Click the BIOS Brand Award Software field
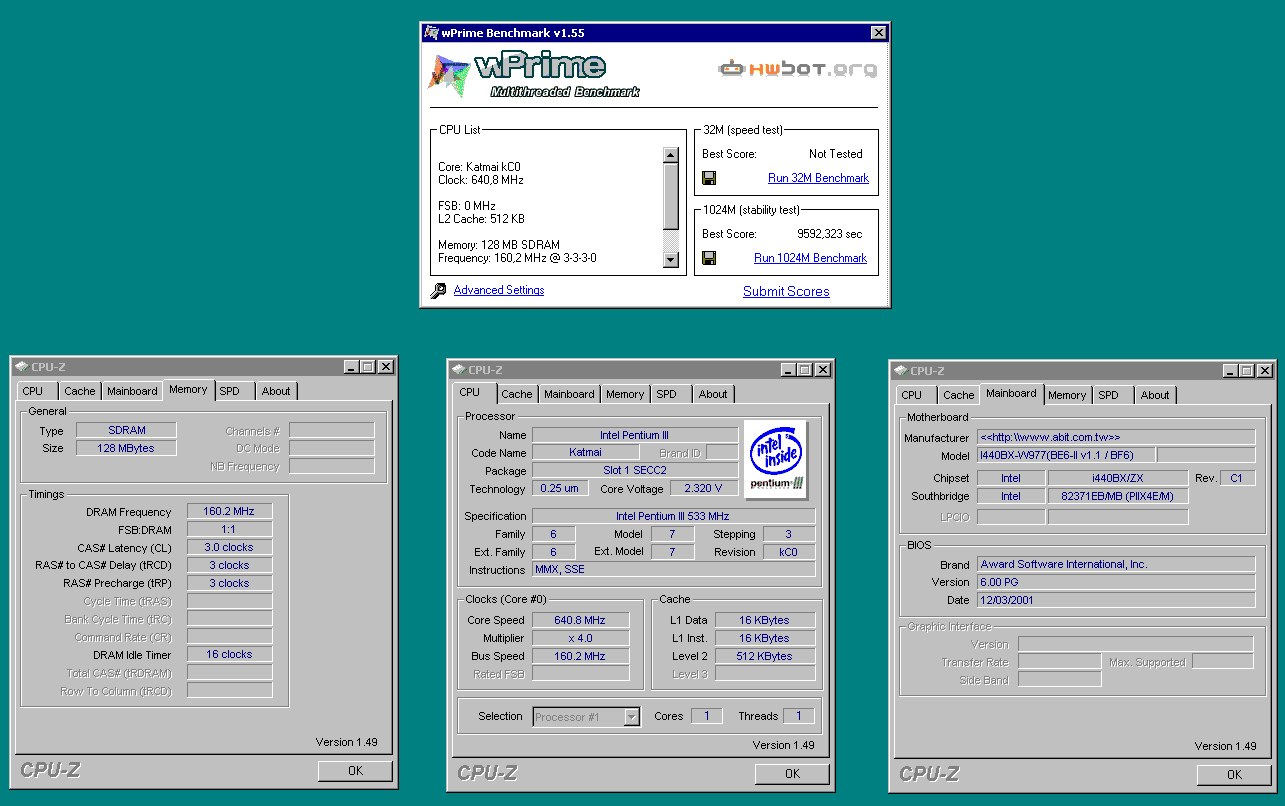The height and width of the screenshot is (806, 1285). coord(1116,564)
